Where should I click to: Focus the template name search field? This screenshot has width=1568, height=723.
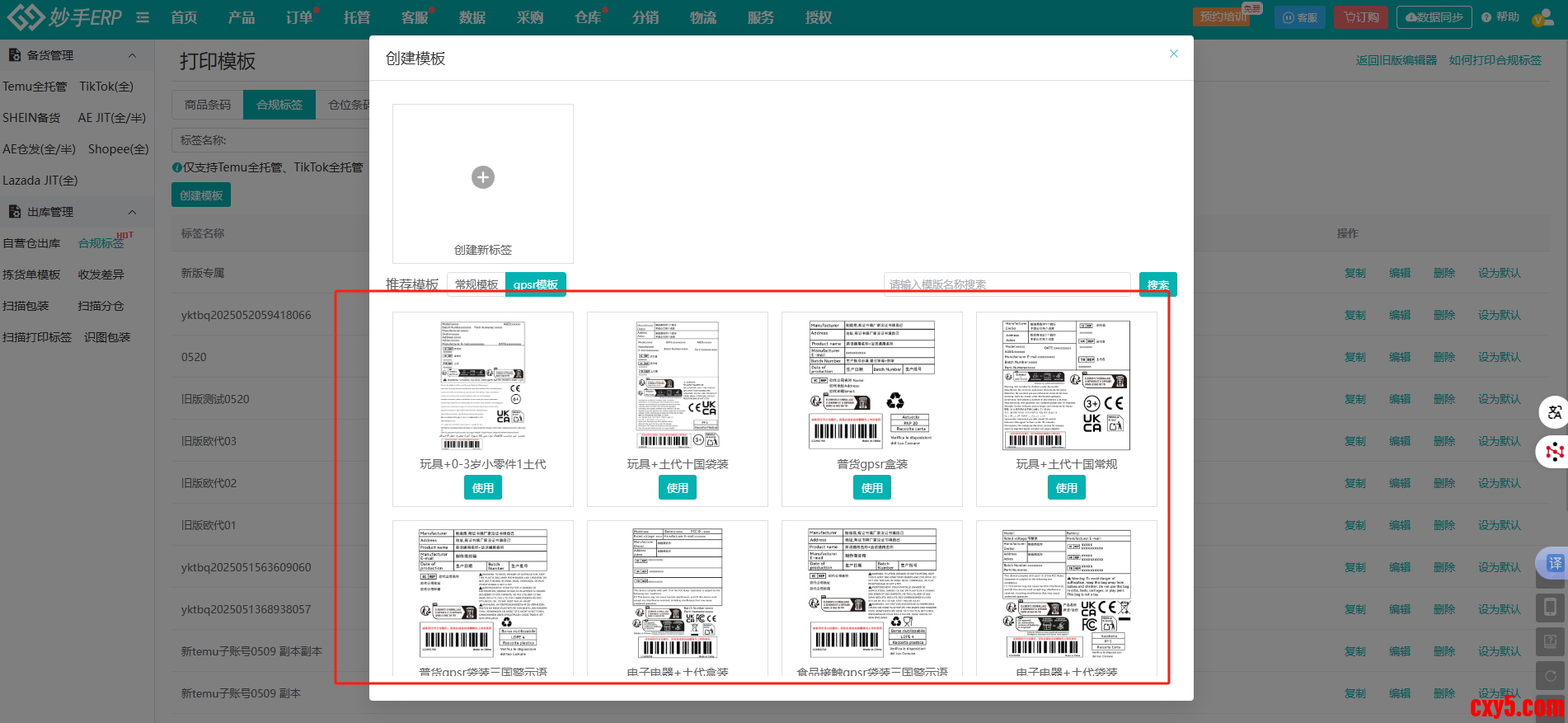tap(1007, 284)
